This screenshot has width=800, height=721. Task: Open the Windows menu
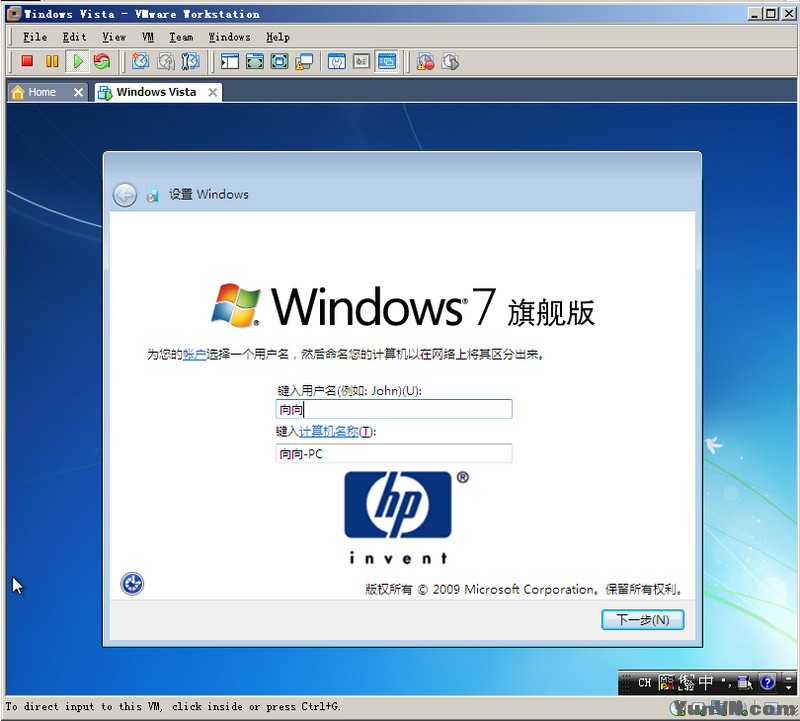[230, 37]
